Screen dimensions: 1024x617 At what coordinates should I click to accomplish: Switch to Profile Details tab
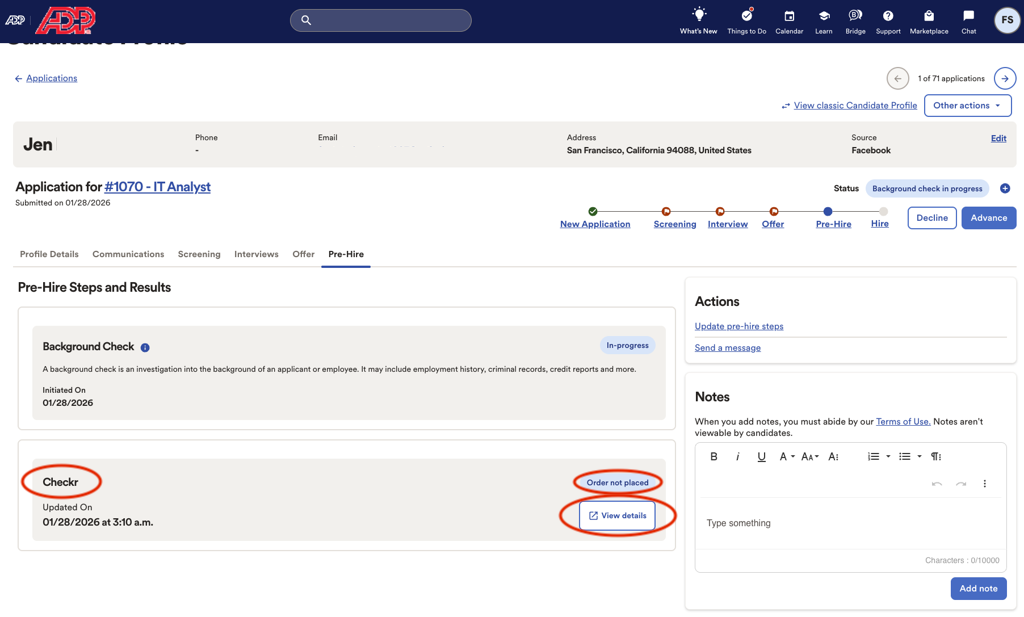pos(49,254)
